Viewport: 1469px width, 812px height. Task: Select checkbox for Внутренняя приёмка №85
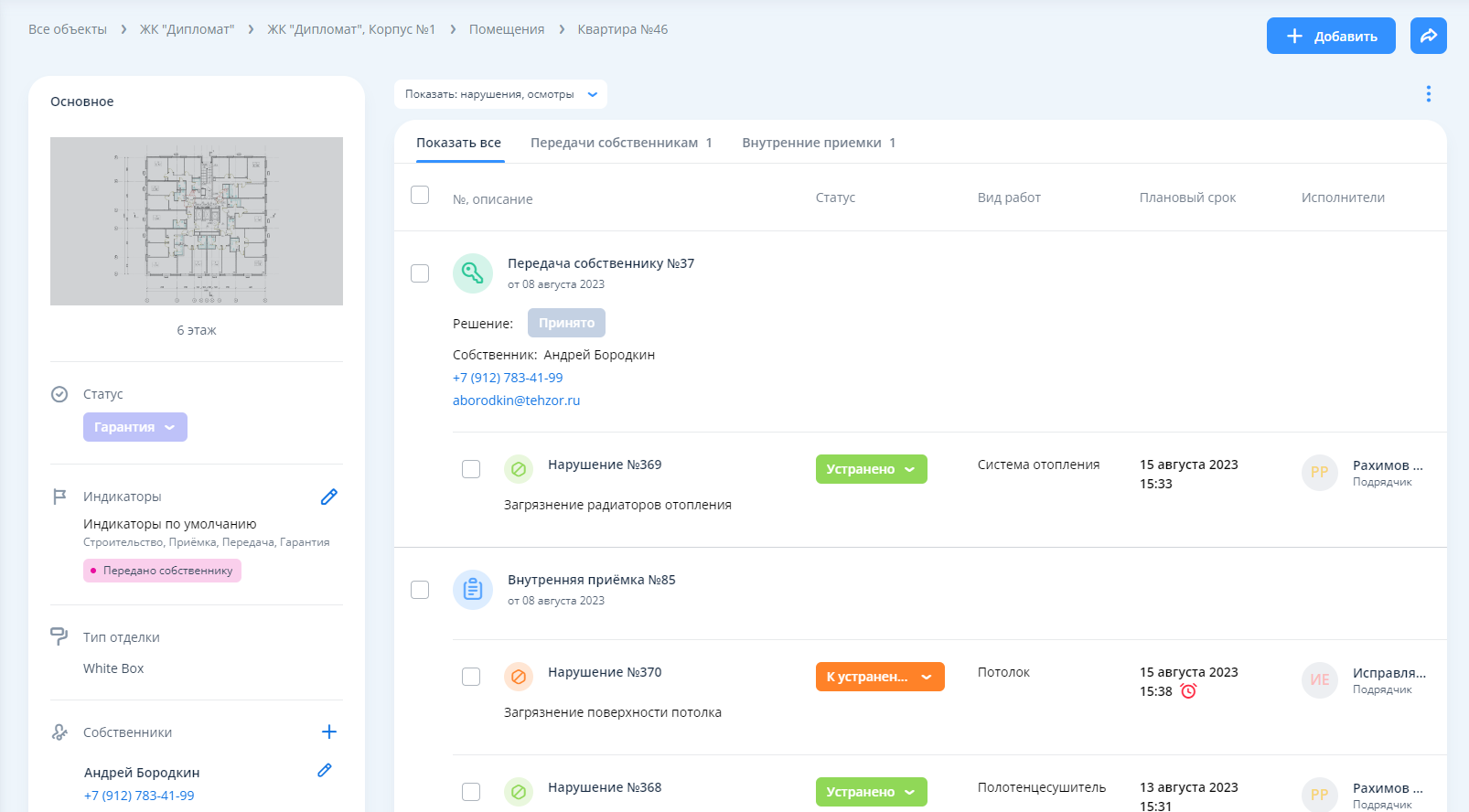coord(420,590)
